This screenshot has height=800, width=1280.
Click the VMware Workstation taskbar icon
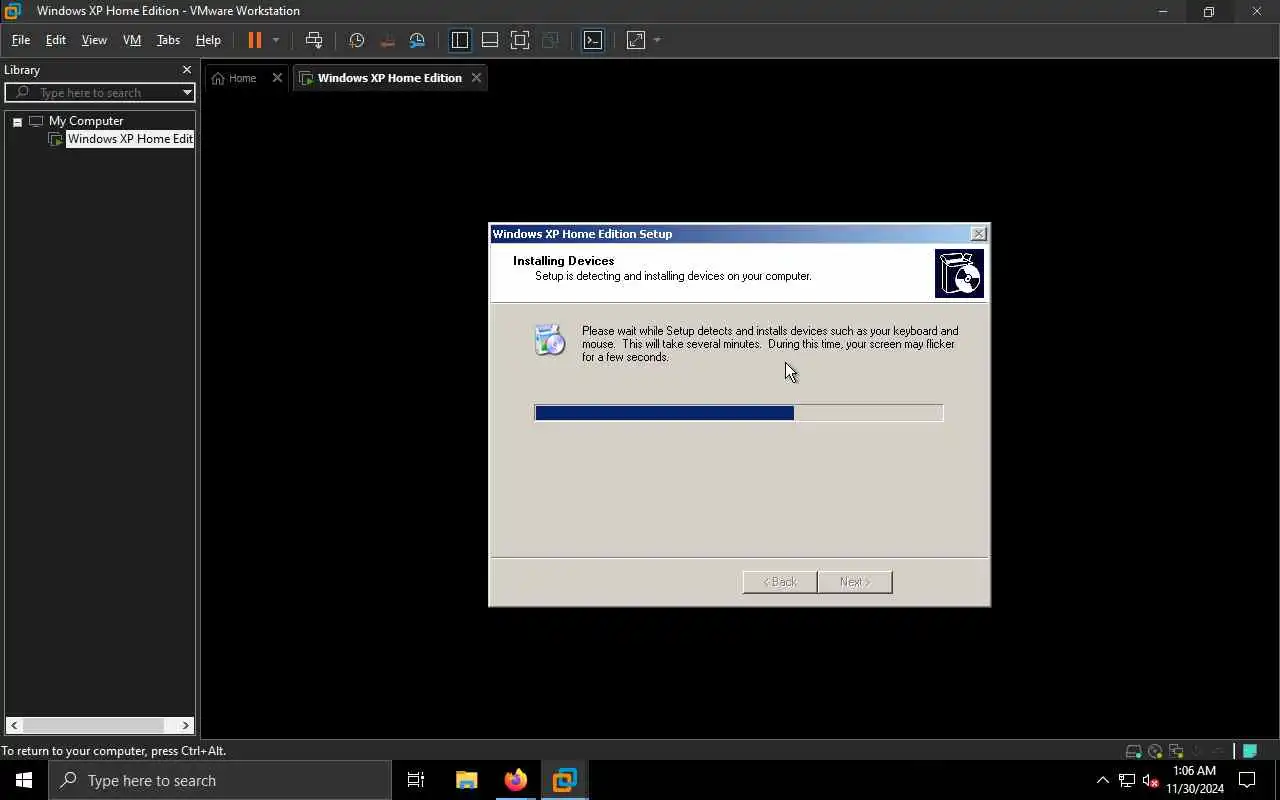564,780
